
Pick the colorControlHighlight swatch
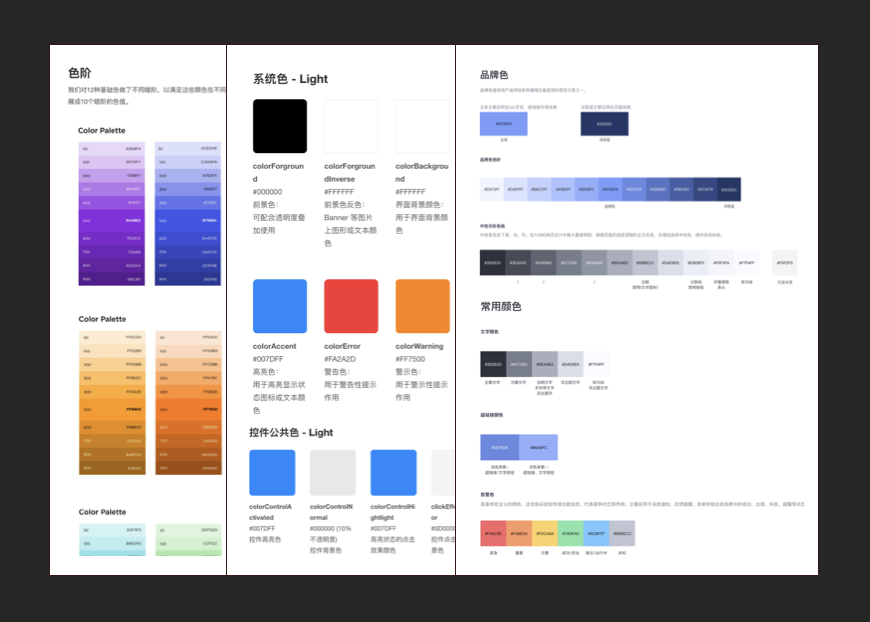[x=393, y=472]
